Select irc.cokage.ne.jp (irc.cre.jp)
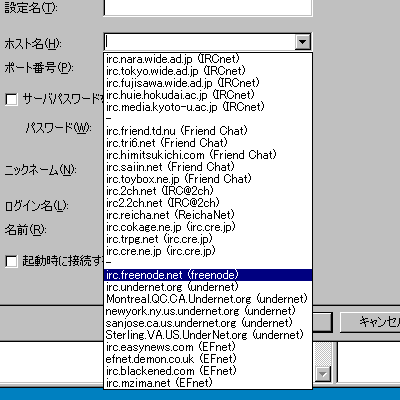 coord(208,227)
